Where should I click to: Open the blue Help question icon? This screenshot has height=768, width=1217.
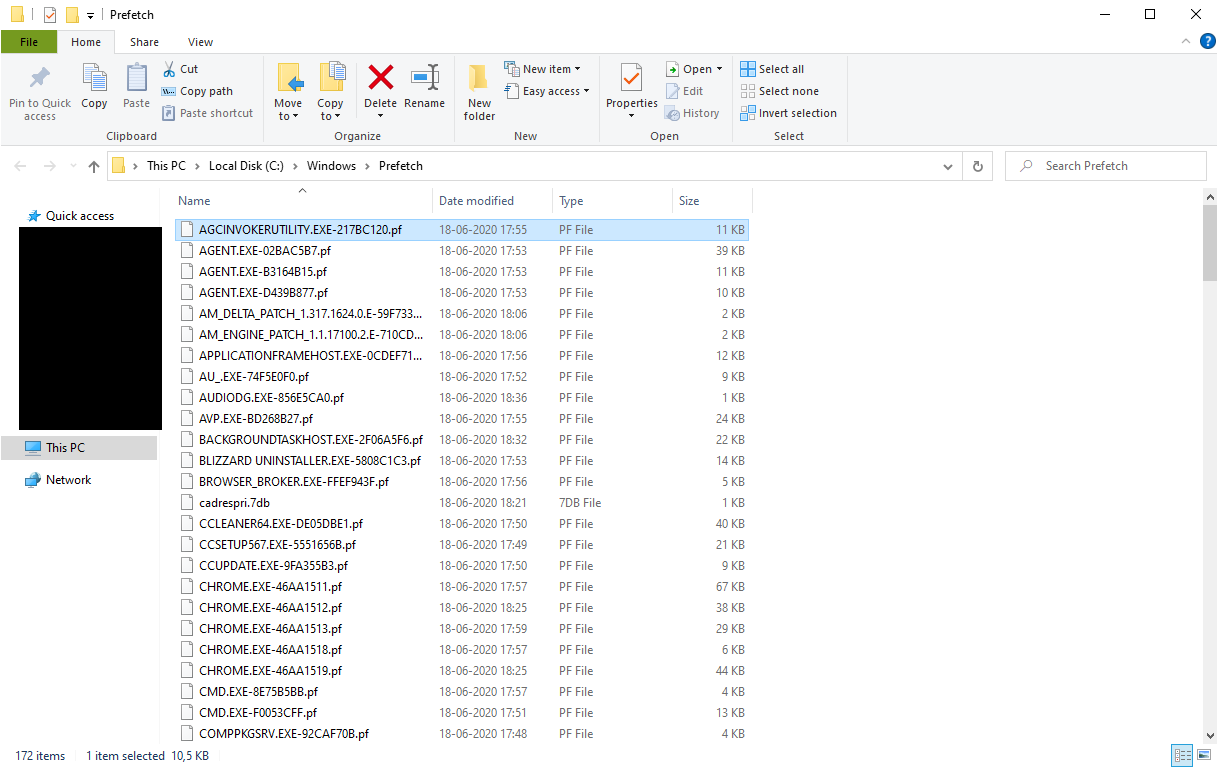click(1207, 41)
